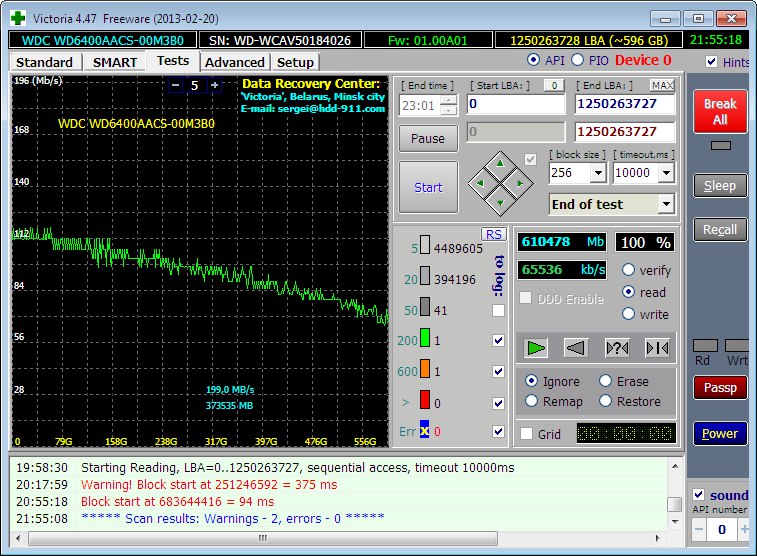Click the right arrow on the navigation diamond
This screenshot has height=556, width=757.
click(x=520, y=183)
